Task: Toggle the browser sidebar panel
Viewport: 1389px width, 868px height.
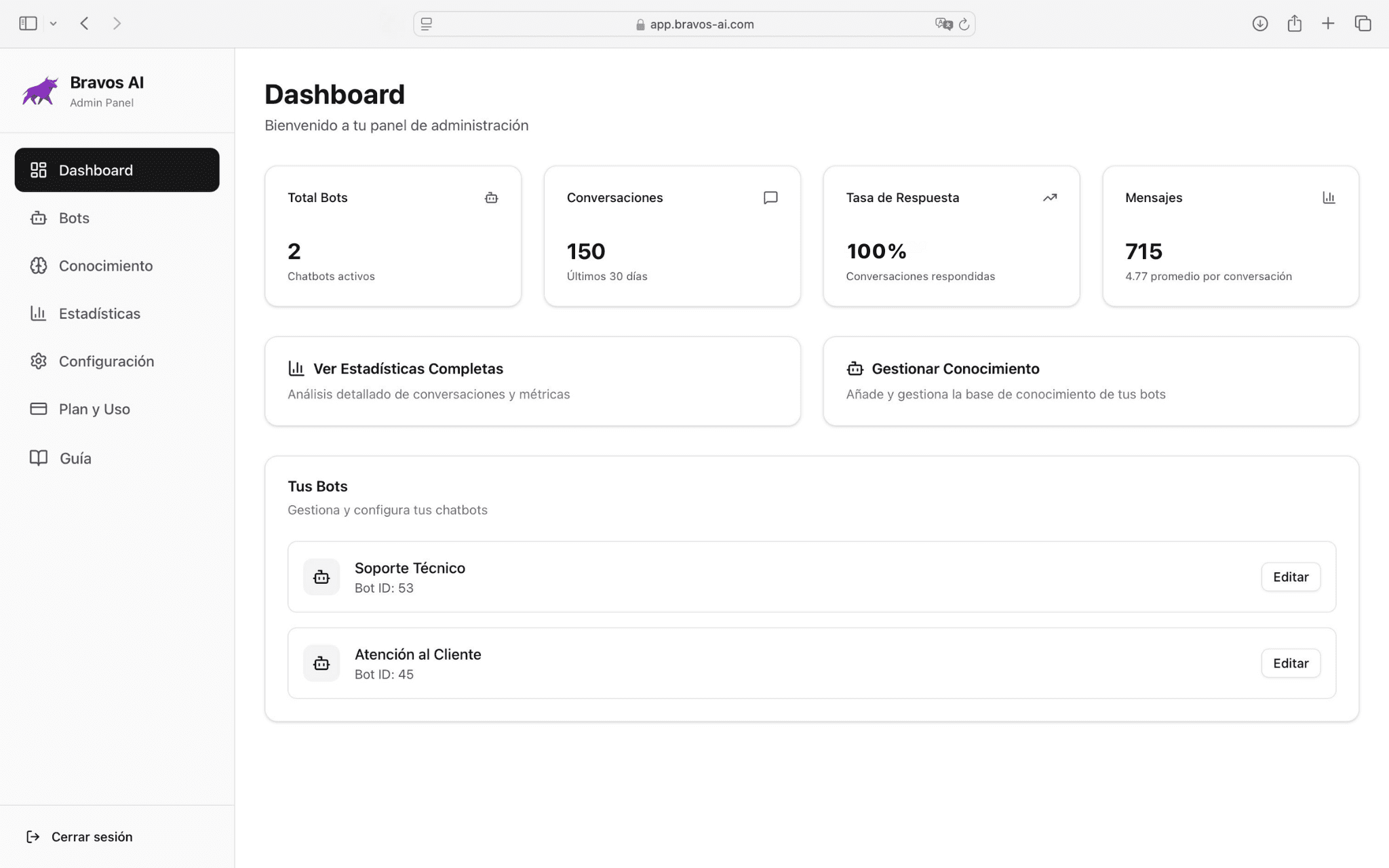Action: pyautogui.click(x=27, y=22)
